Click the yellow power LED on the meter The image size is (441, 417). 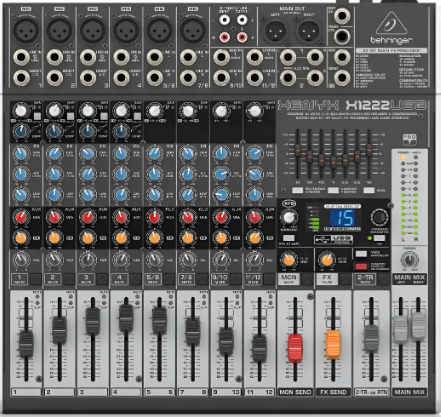click(403, 157)
